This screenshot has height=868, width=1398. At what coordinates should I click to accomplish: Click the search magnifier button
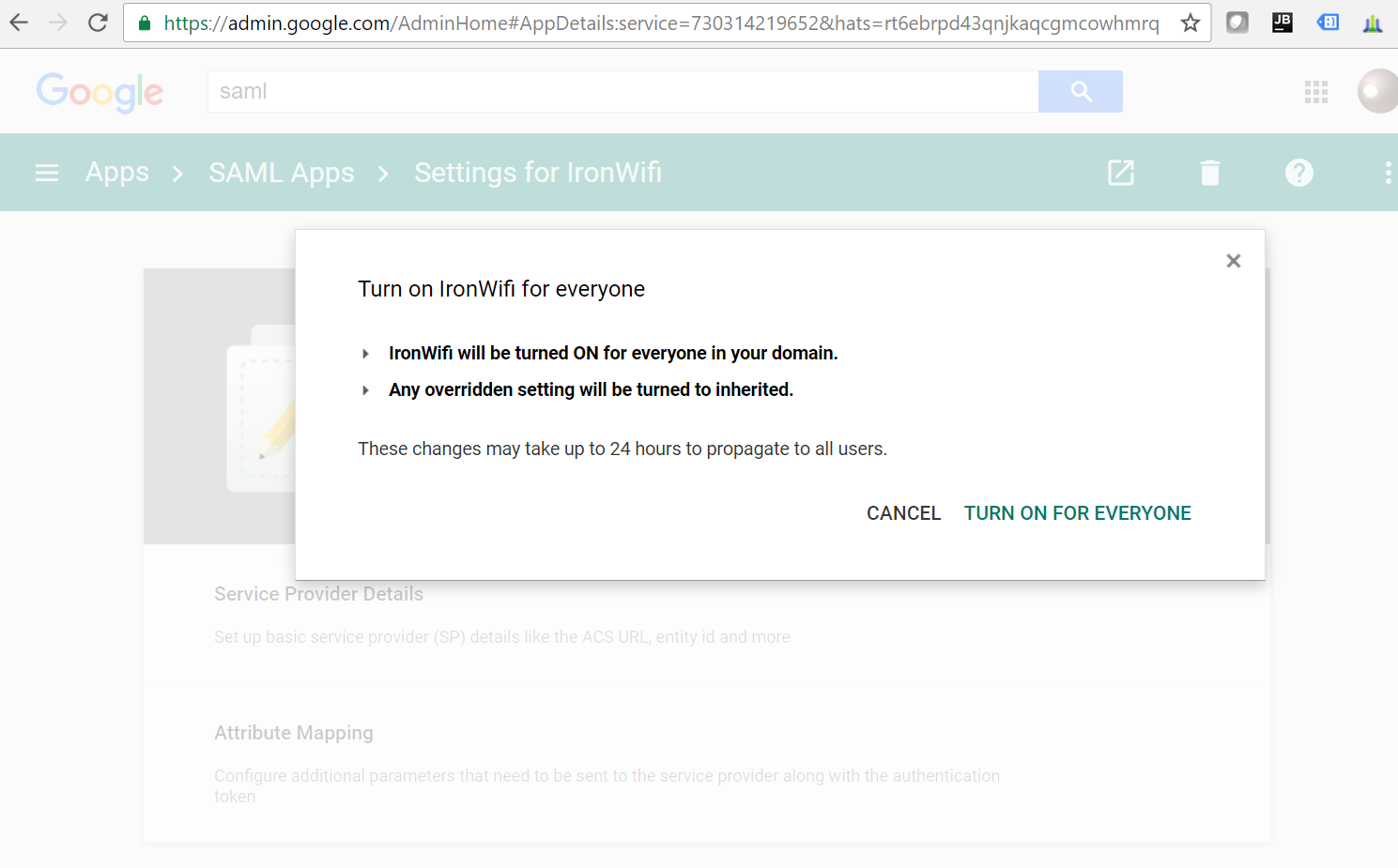click(1080, 91)
